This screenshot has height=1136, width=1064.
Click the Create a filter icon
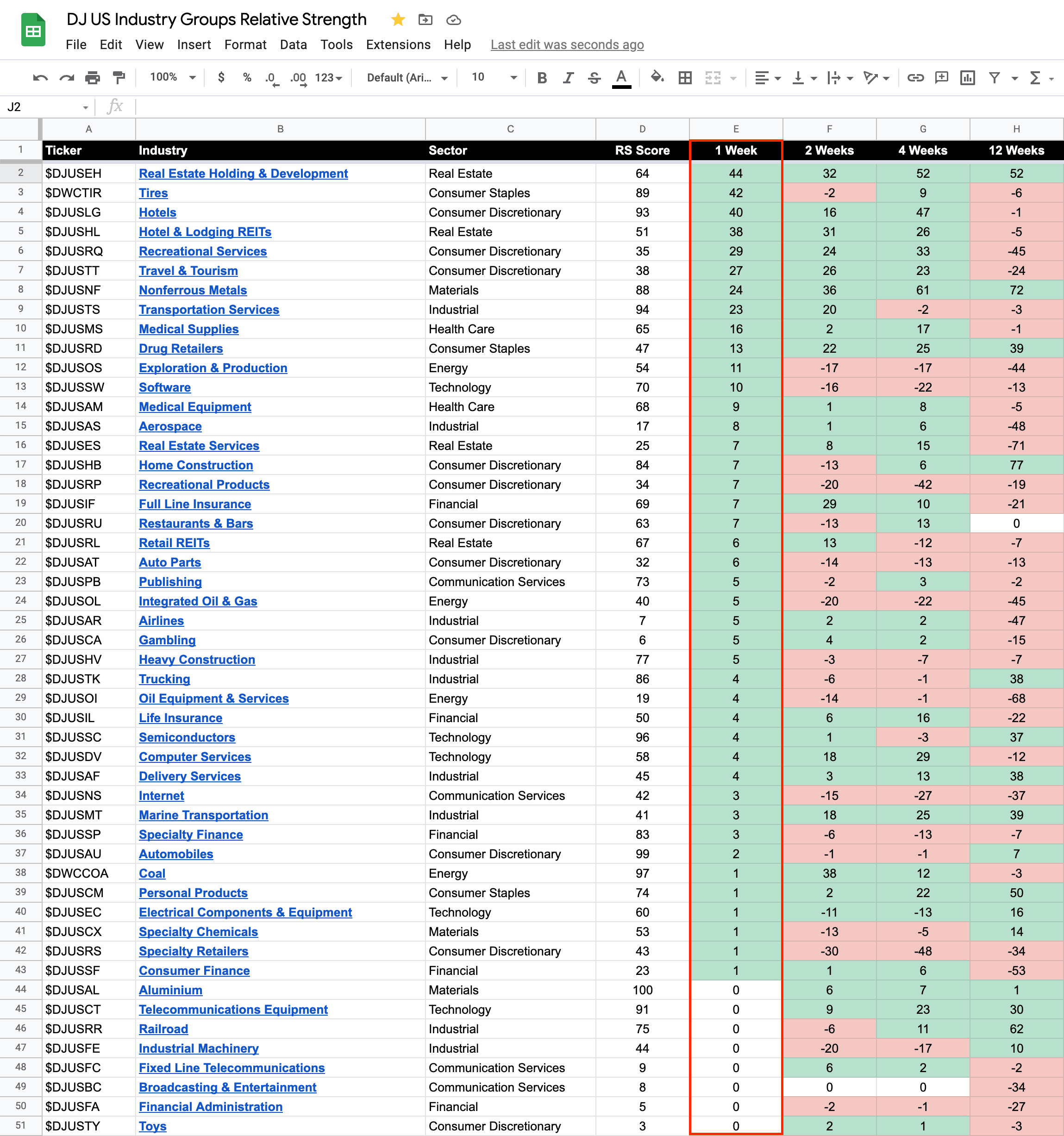click(x=994, y=78)
